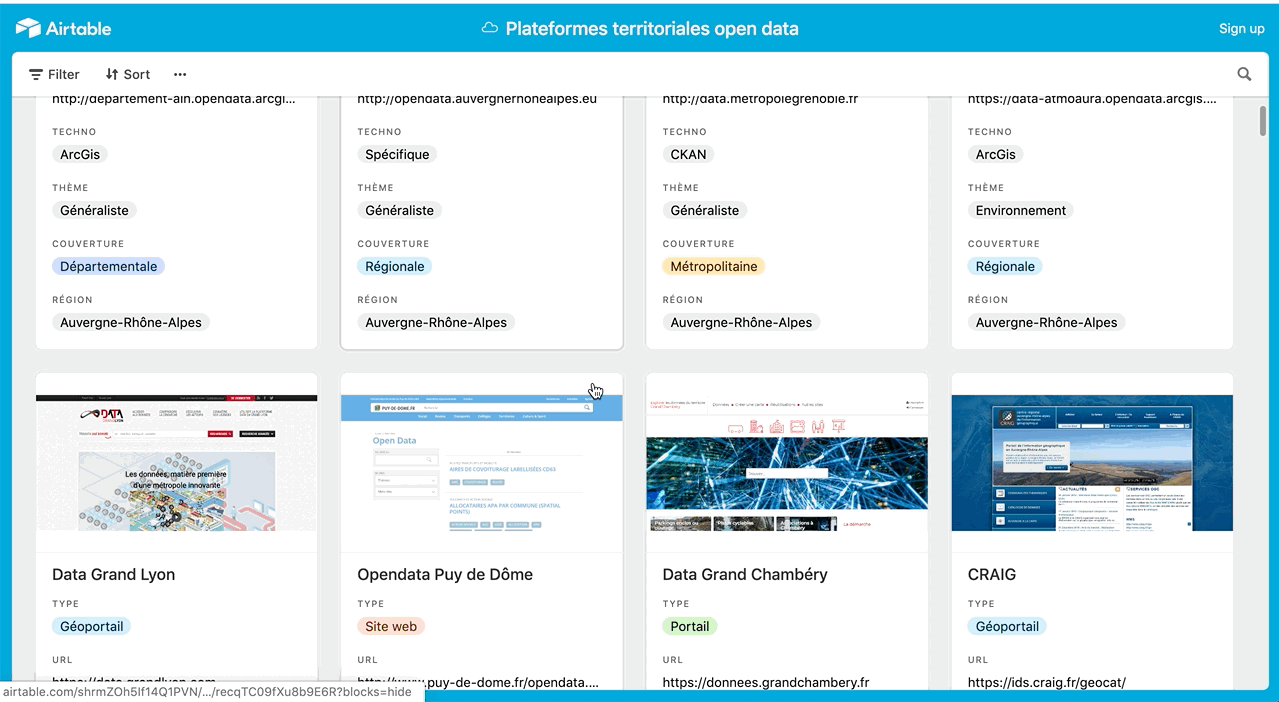The width and height of the screenshot is (1279, 702).
Task: Click the Sign up link
Action: coord(1241,28)
